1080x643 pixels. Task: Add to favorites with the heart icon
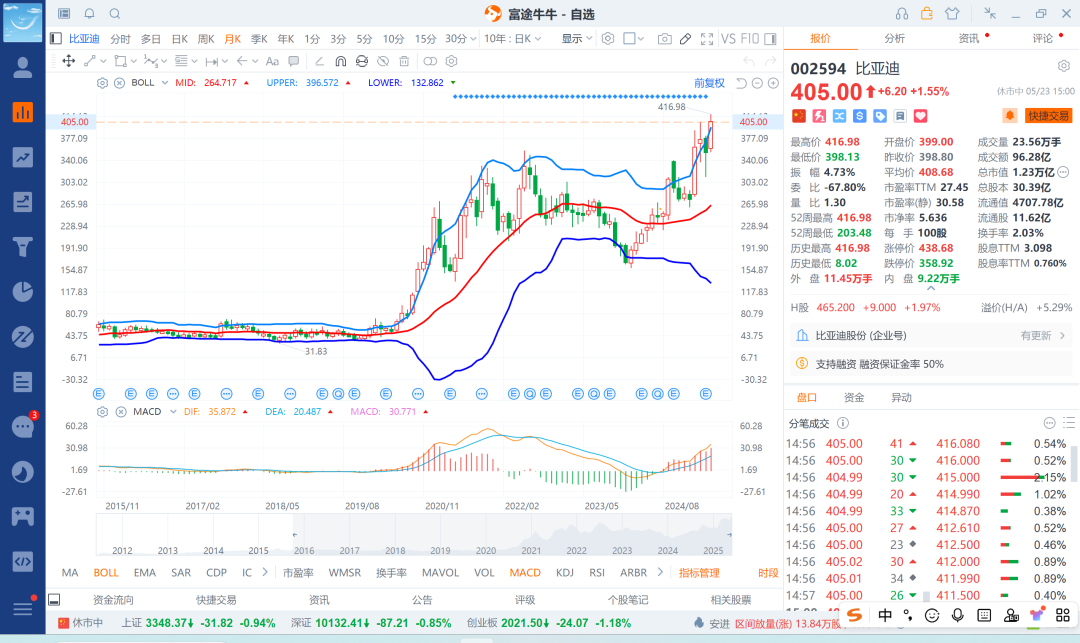921,116
